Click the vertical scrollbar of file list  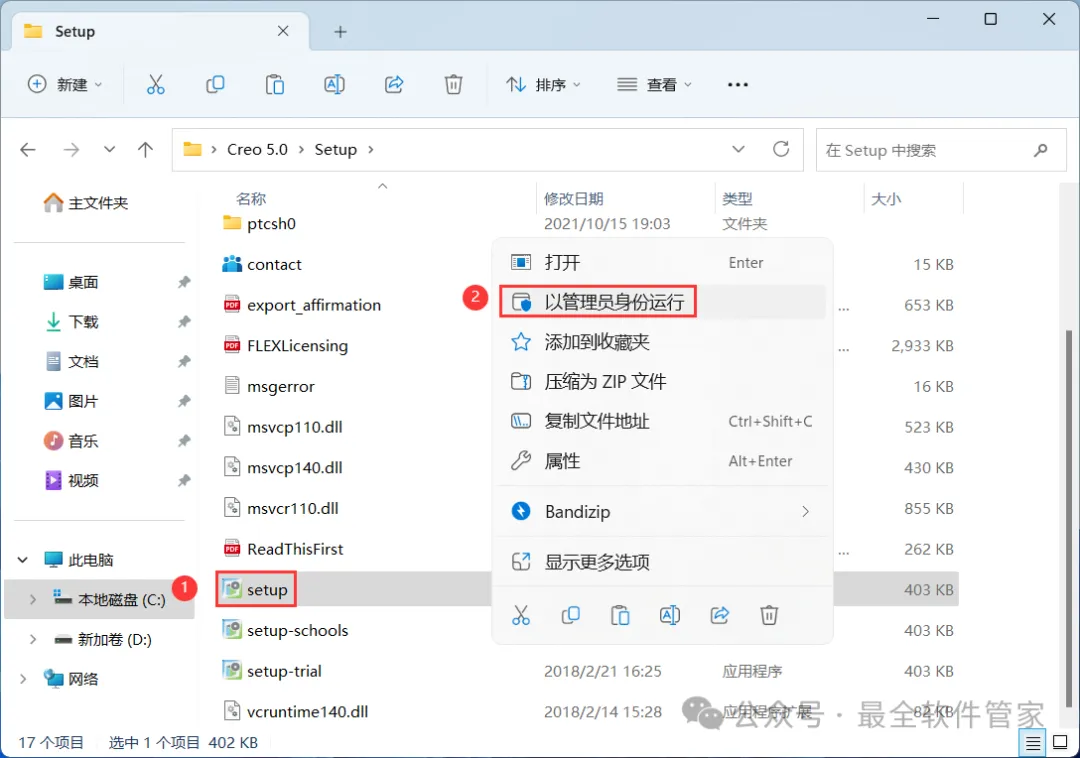click(x=1068, y=516)
